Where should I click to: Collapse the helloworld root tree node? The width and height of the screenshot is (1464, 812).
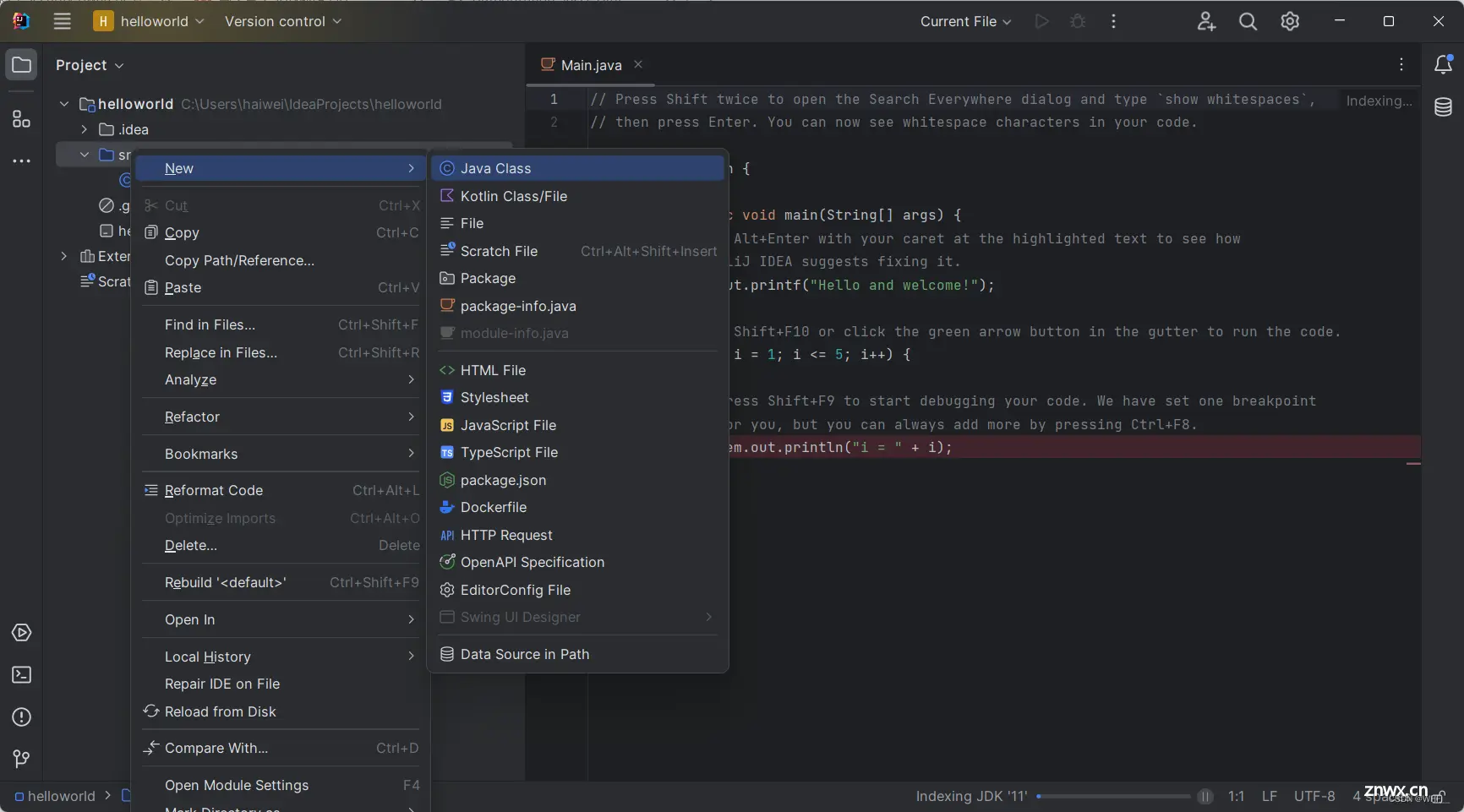[x=64, y=104]
